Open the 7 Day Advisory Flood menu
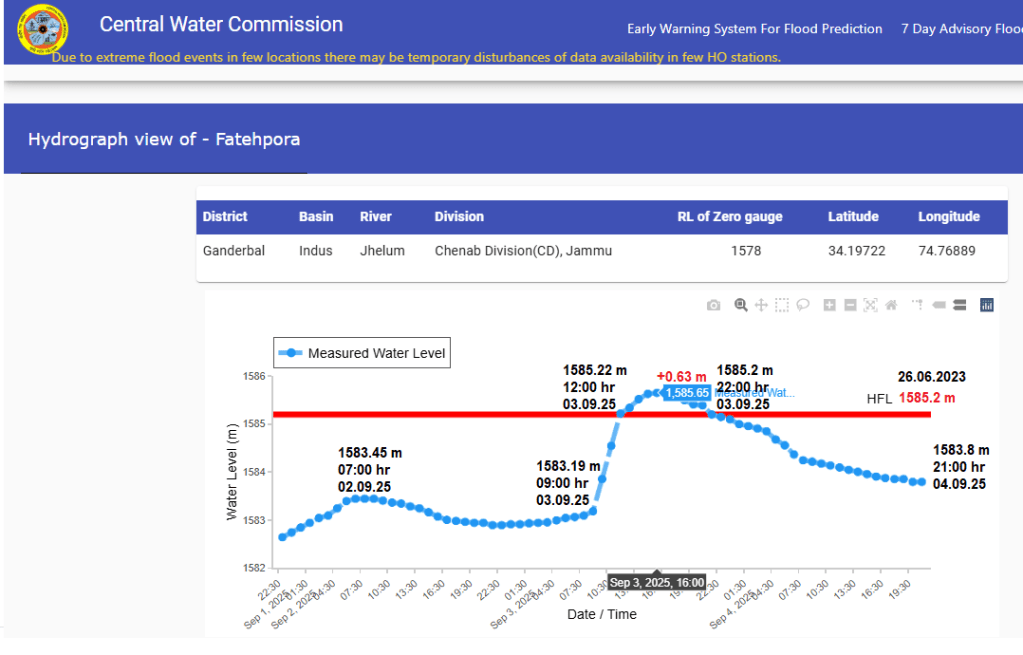This screenshot has height=655, width=1023. pyautogui.click(x=960, y=29)
